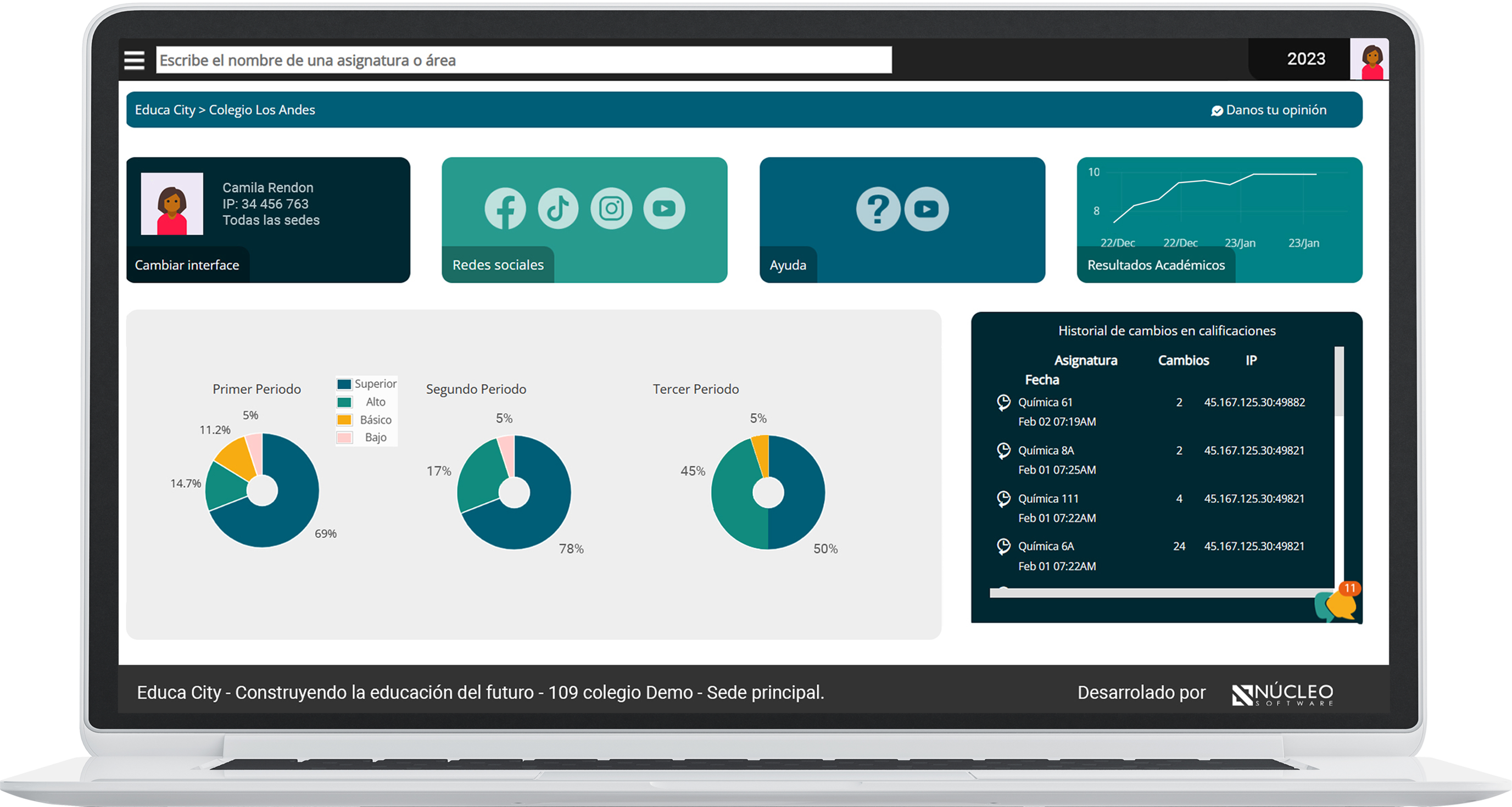The width and height of the screenshot is (1512, 807).
Task: Open Resultados Académicos label
Action: [1156, 265]
